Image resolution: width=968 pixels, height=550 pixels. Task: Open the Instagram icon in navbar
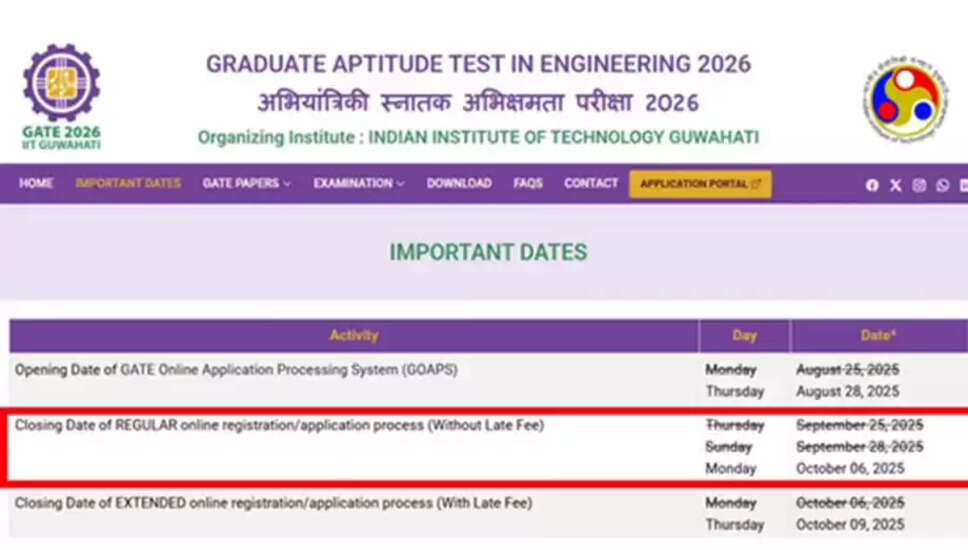point(919,185)
